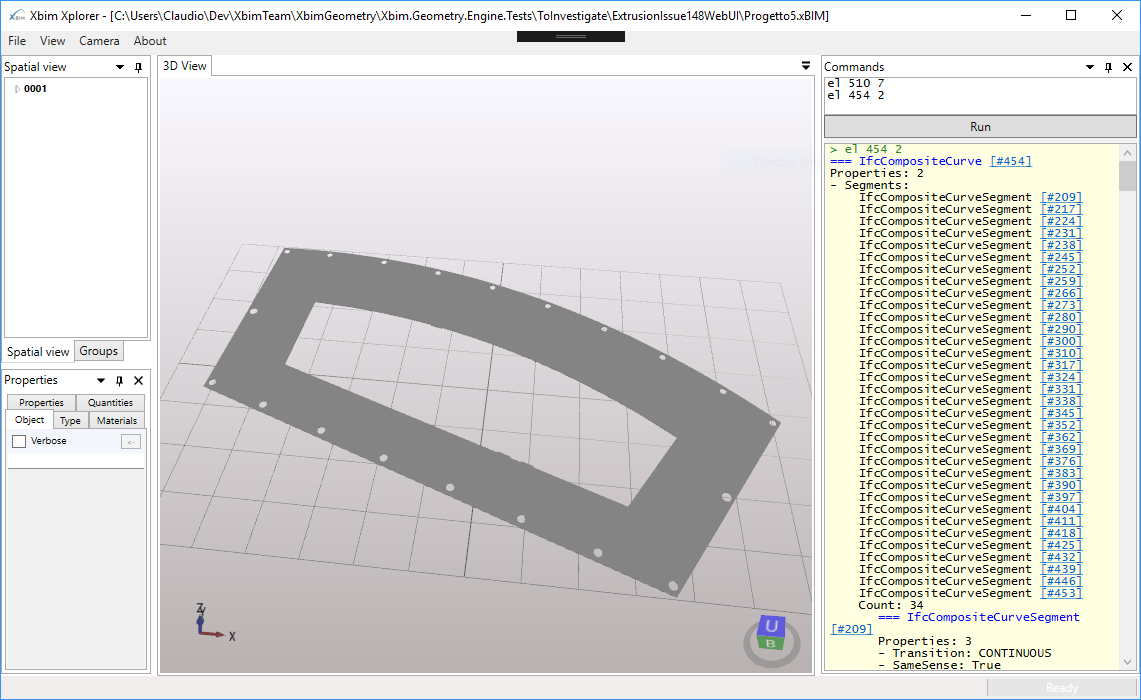Open the Camera menu
The image size is (1141, 700).
[x=99, y=41]
